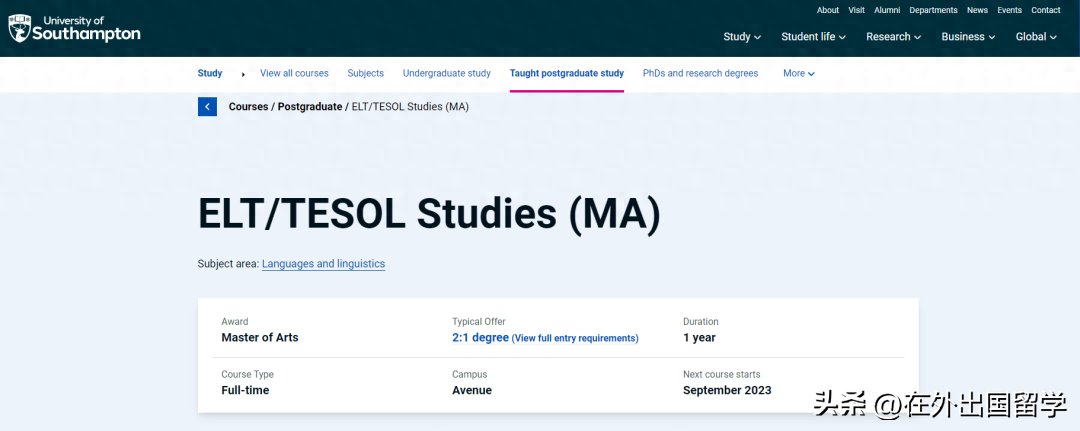Expand the Global menu
The width and height of the screenshot is (1080, 431).
click(1036, 37)
